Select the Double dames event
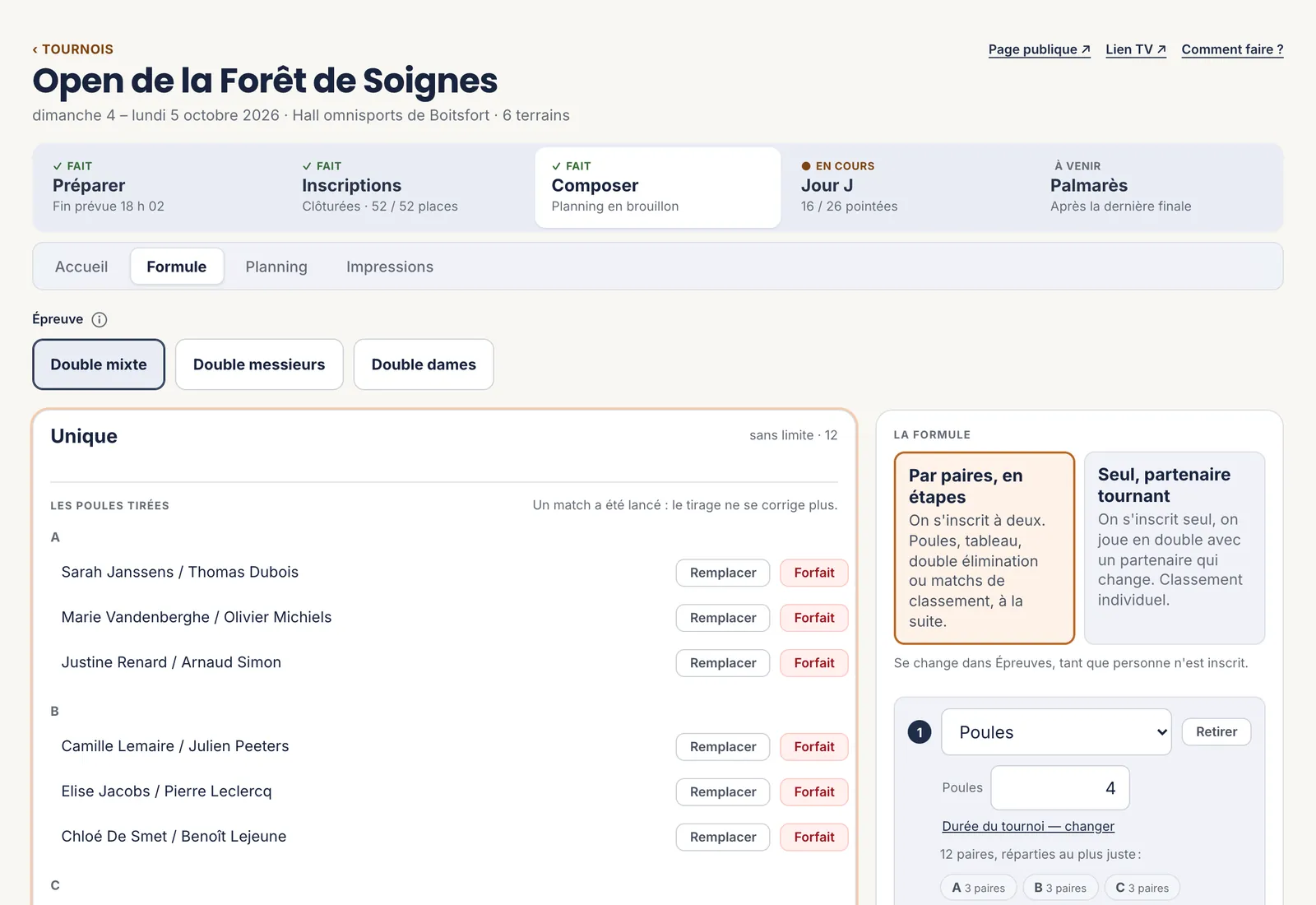This screenshot has height=905, width=1316. tap(424, 364)
